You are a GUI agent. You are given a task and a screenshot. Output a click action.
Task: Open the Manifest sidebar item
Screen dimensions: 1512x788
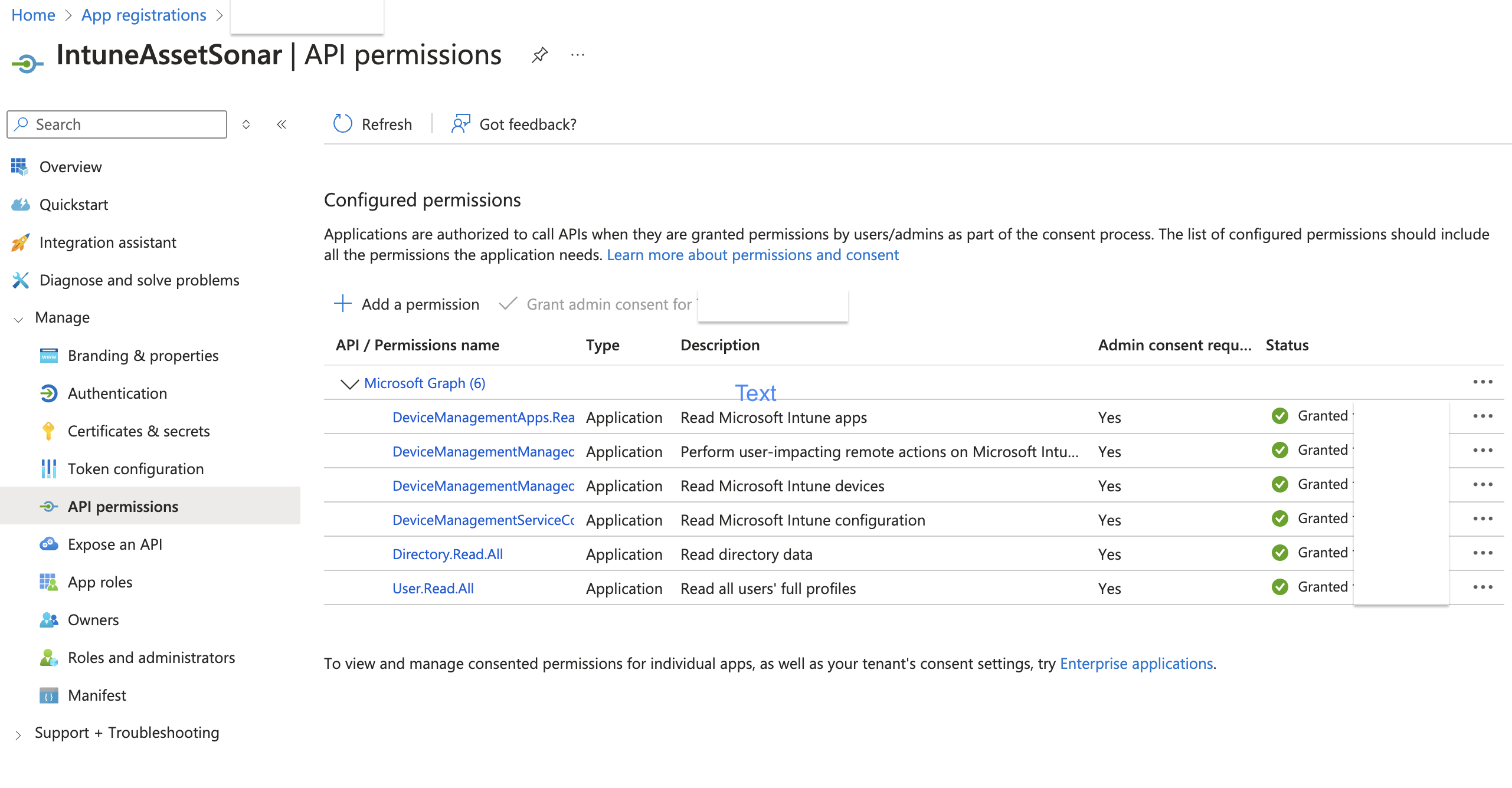(97, 695)
